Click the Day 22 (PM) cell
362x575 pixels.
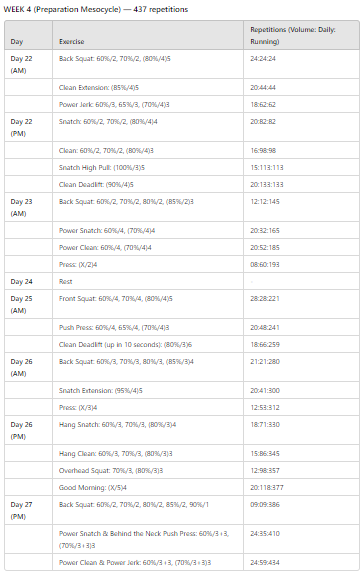point(29,127)
